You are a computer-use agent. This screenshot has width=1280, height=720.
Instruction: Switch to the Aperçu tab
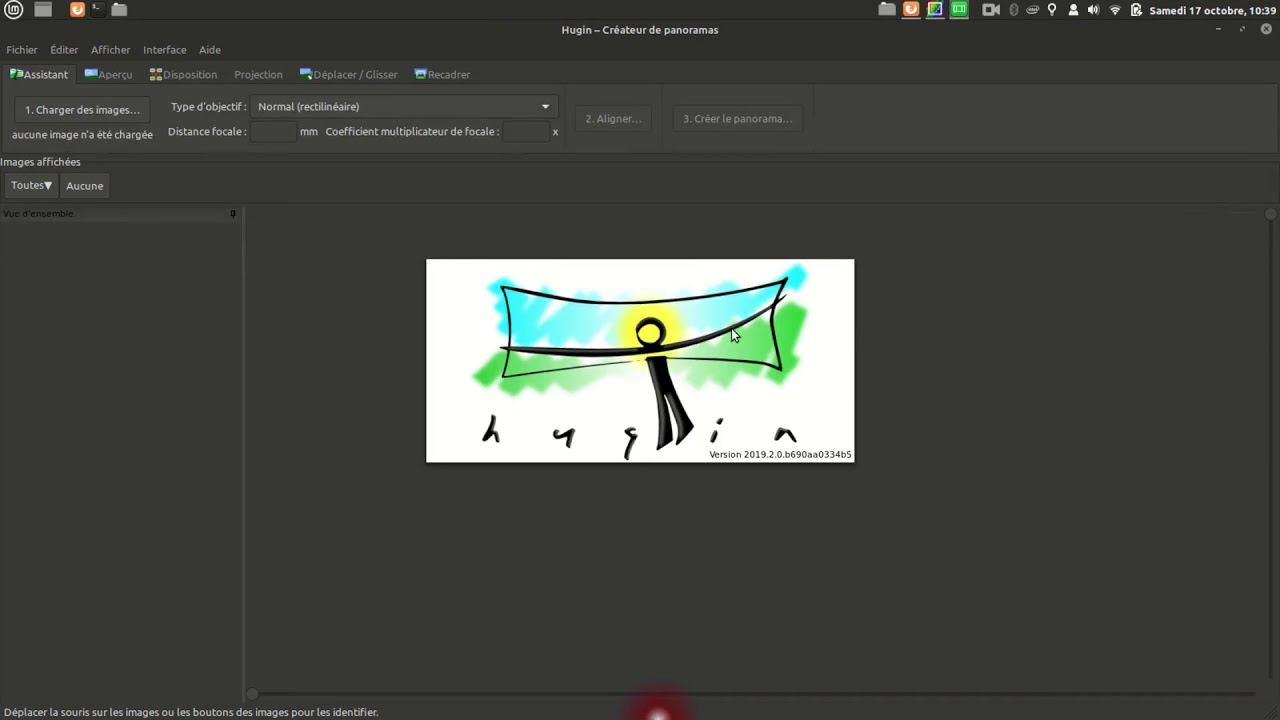click(109, 75)
